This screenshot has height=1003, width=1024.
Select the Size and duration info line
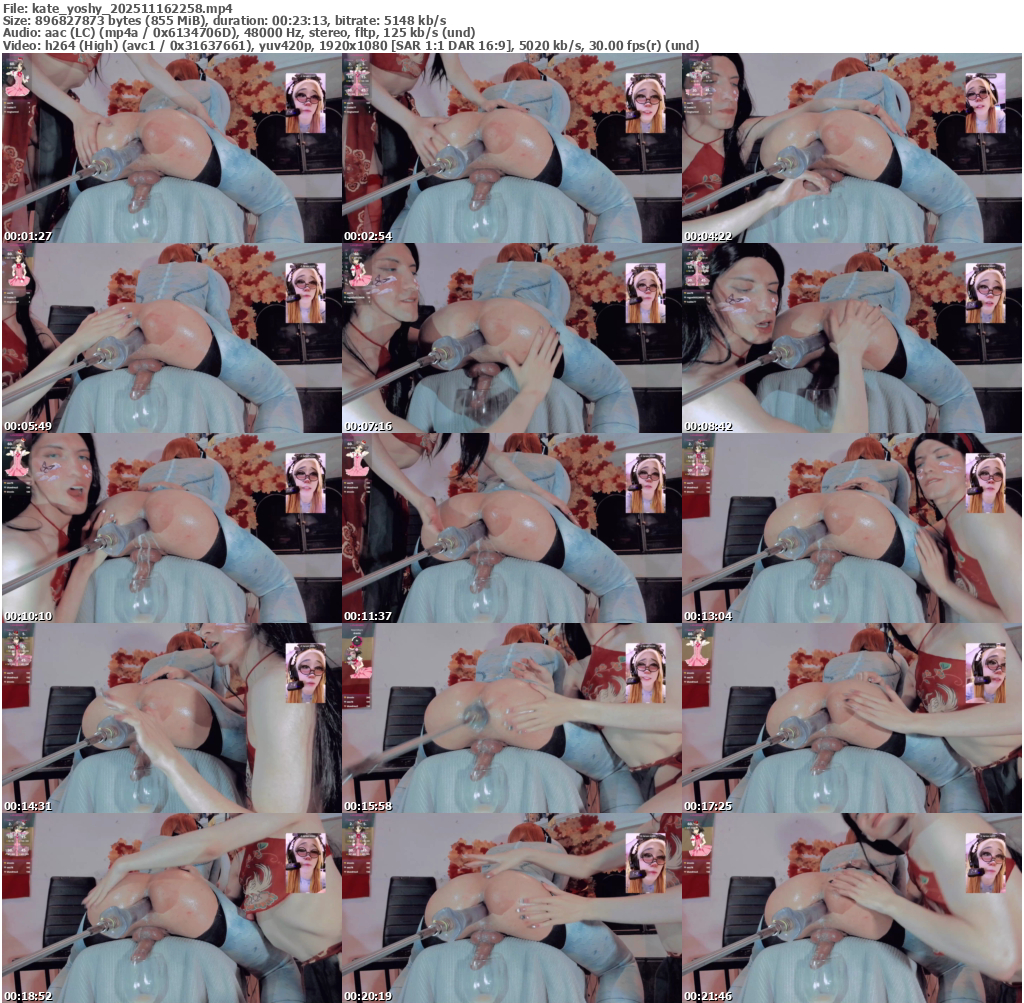point(224,20)
